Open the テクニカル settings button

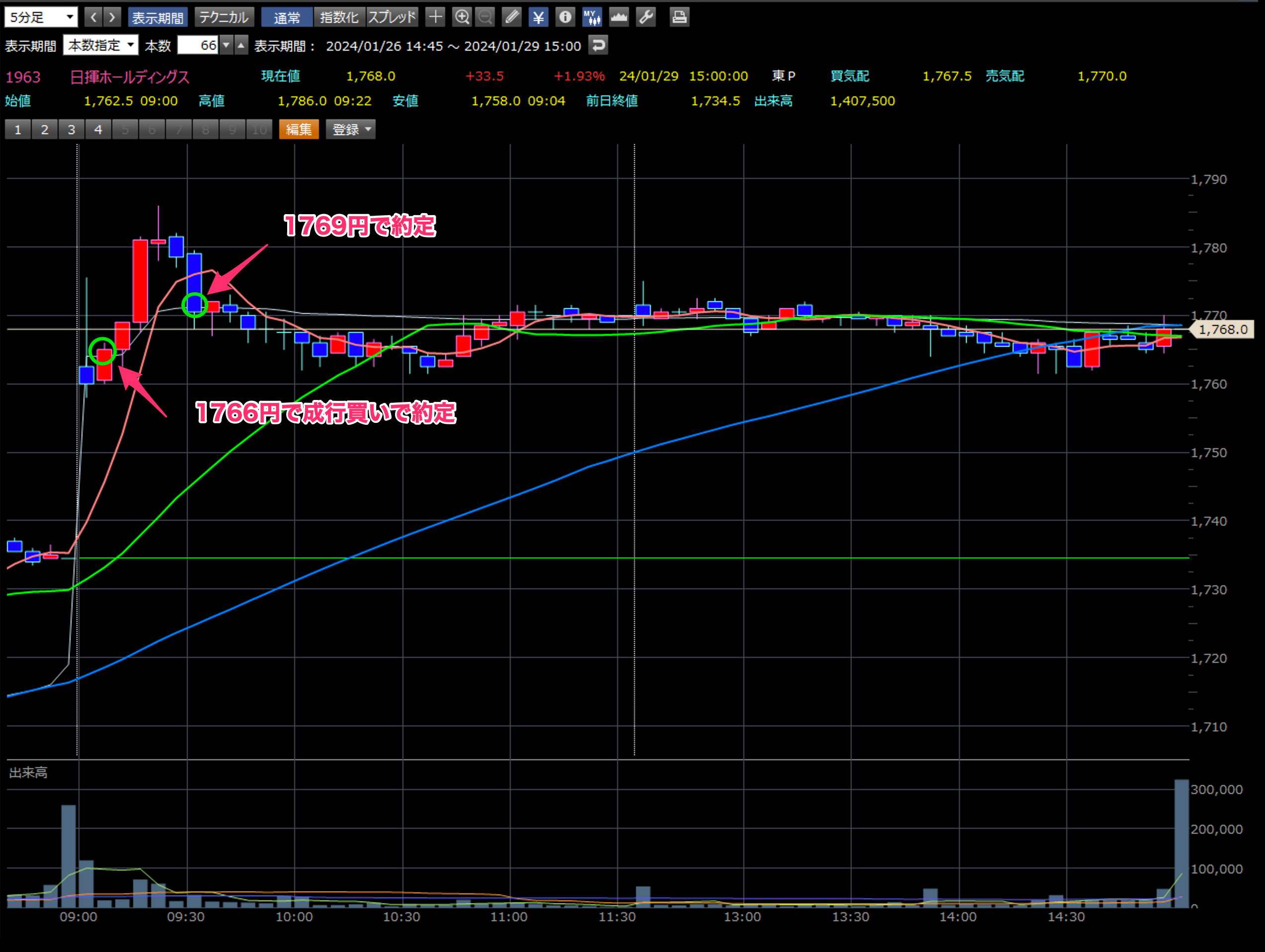coord(224,17)
